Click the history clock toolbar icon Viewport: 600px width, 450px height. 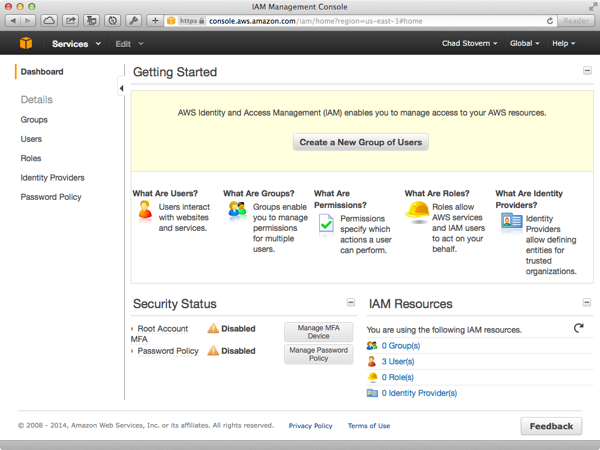pyautogui.click(x=112, y=21)
